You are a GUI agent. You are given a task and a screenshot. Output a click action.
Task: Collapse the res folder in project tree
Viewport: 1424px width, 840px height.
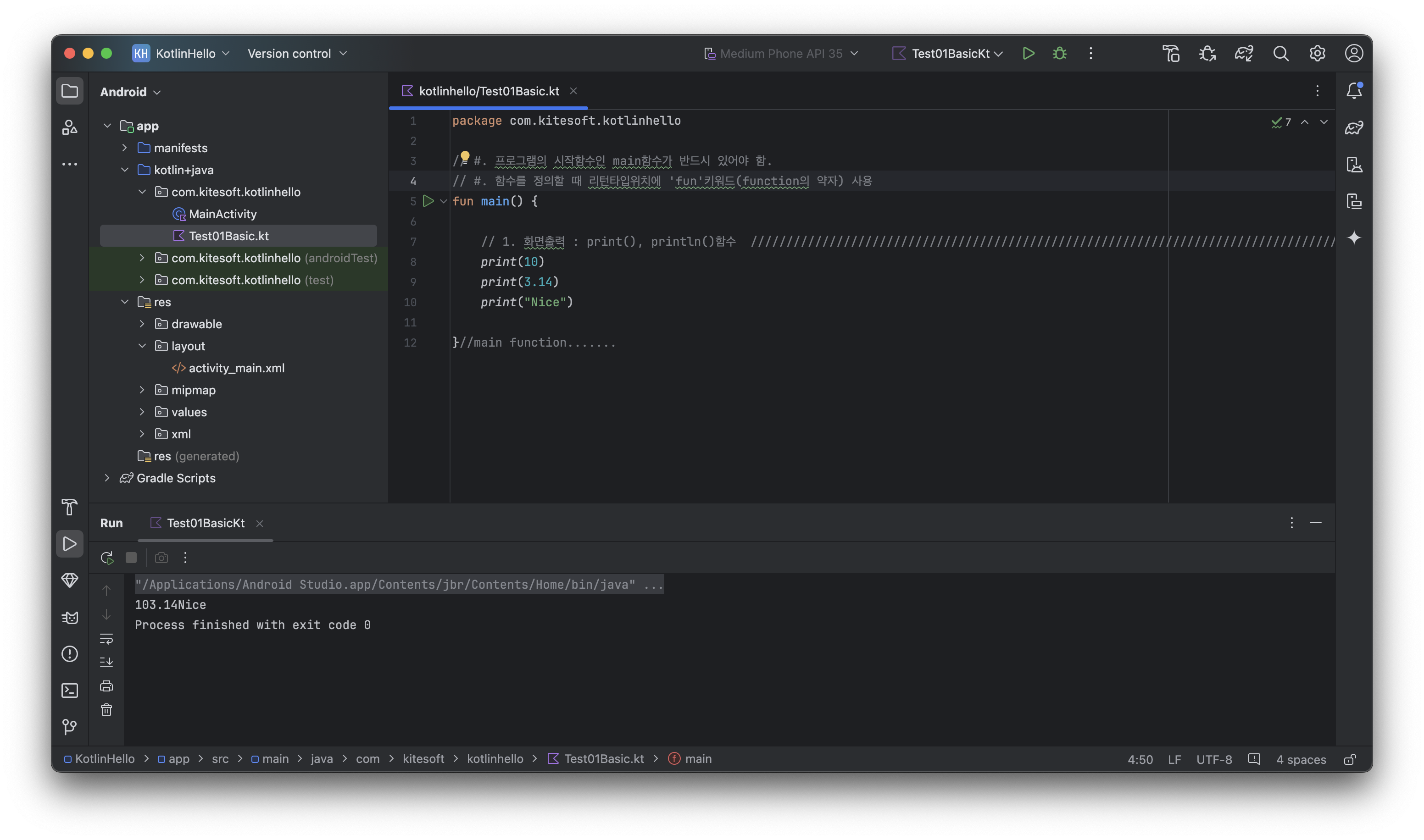(x=125, y=302)
